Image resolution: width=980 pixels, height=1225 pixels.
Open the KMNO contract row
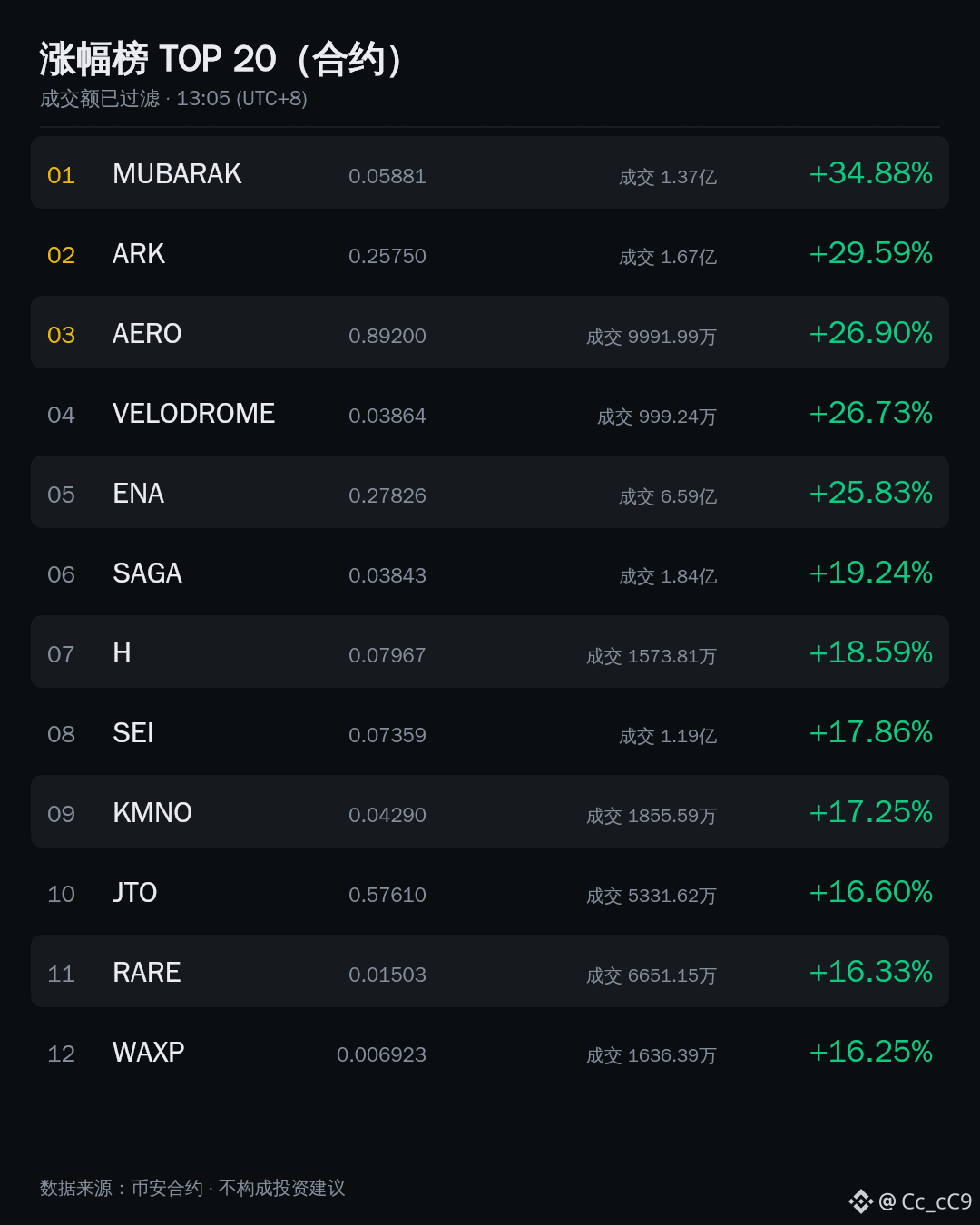[x=490, y=811]
